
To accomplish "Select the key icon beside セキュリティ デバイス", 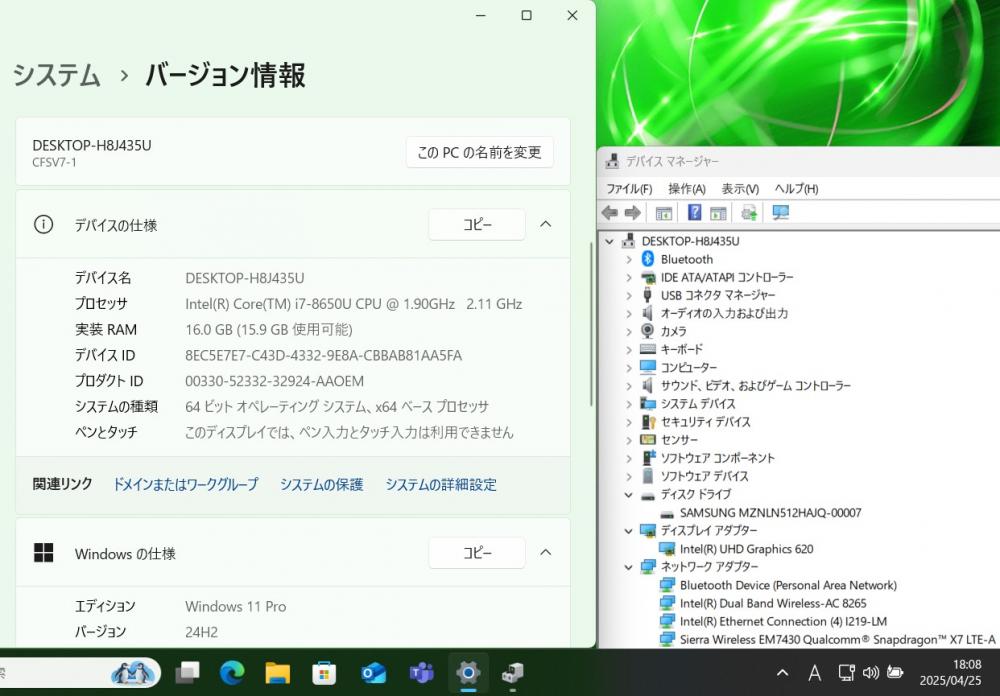I will click(x=648, y=422).
